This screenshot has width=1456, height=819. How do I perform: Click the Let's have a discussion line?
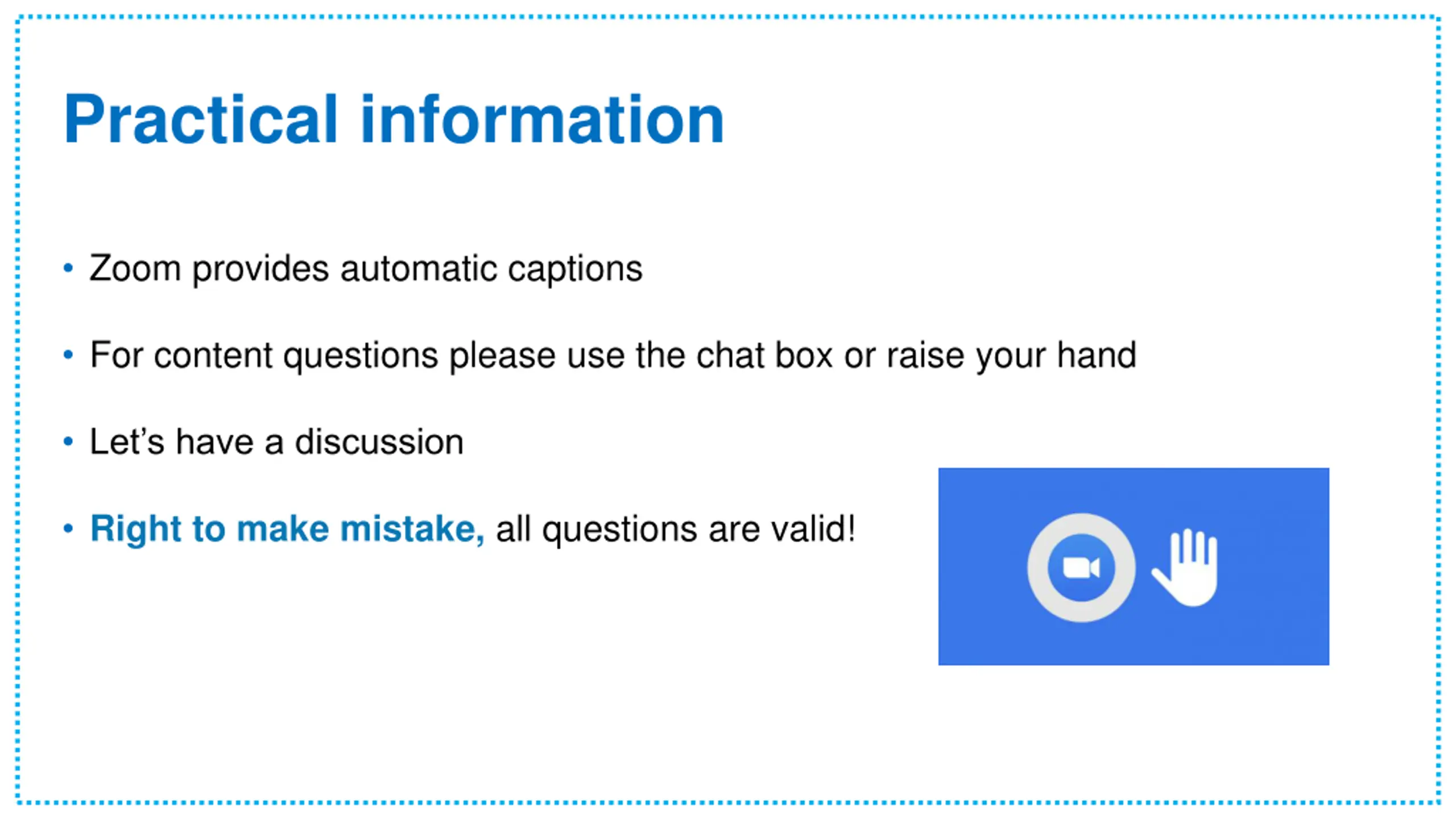click(277, 442)
